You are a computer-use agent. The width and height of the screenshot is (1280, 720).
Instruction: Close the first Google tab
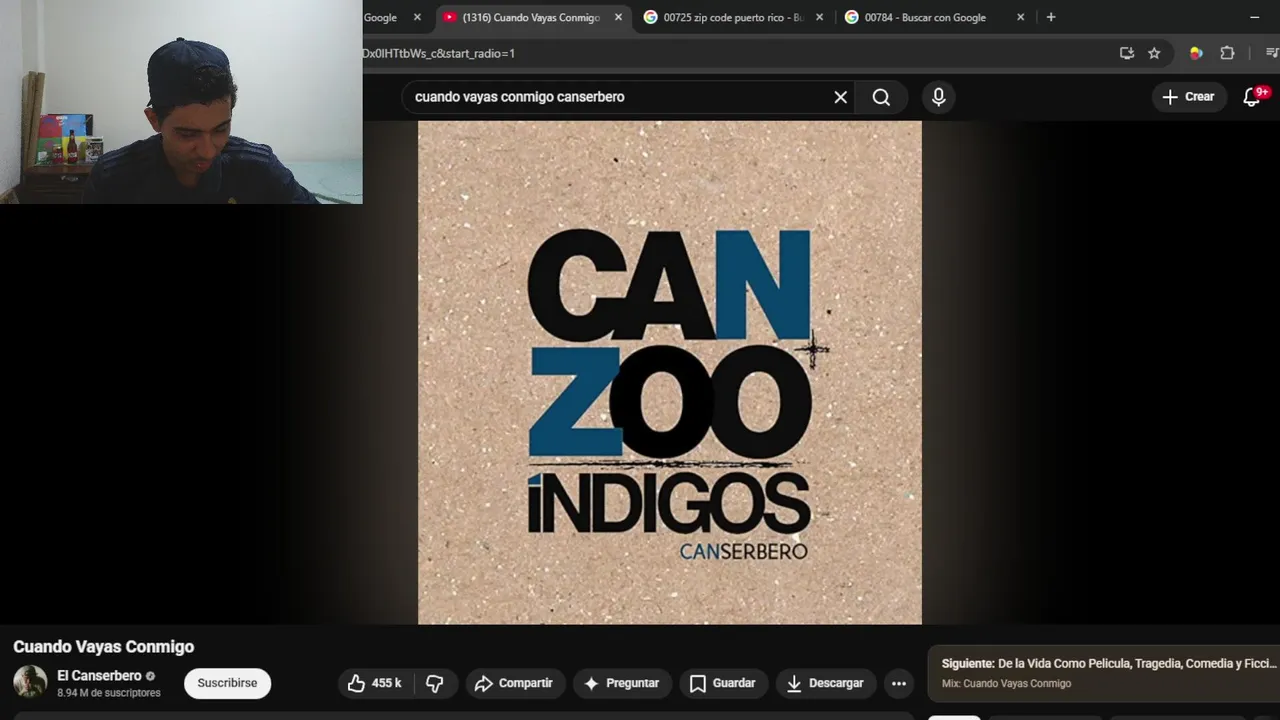point(417,17)
